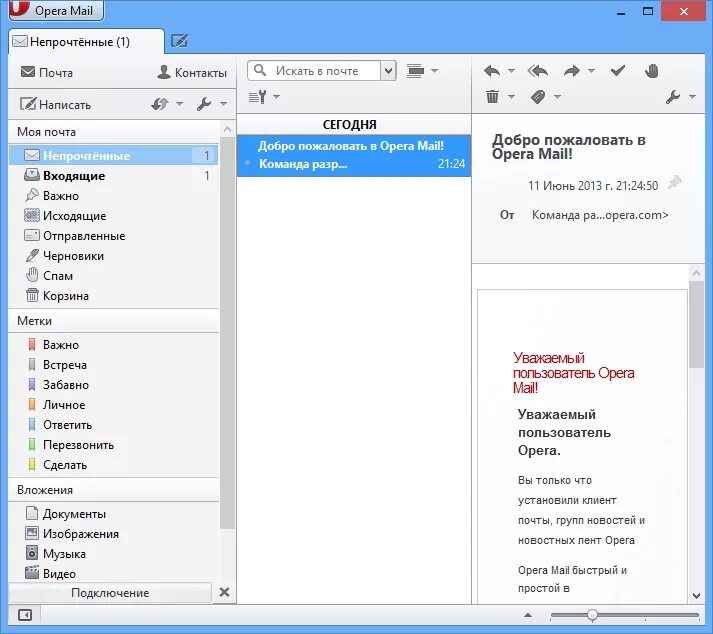This screenshot has width=713, height=634.
Task: Expand the Forward dropdown arrow
Action: [591, 71]
